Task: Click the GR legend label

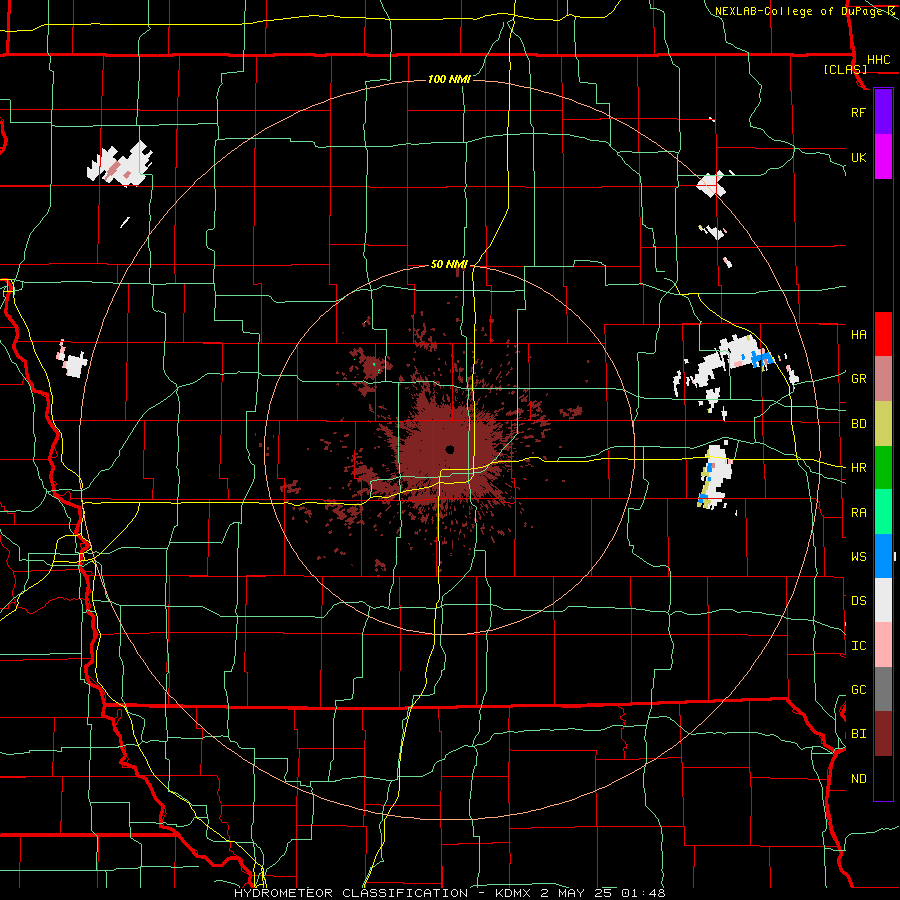Action: (858, 379)
